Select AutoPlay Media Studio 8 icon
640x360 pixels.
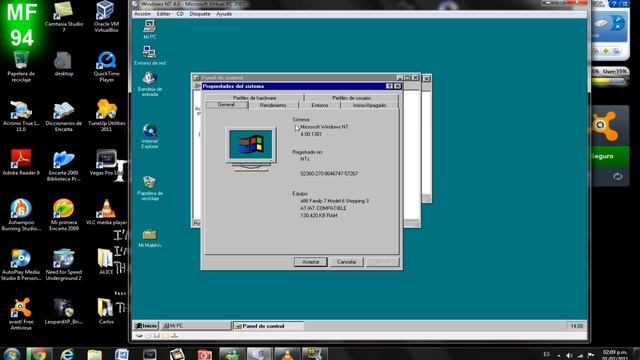pos(21,265)
